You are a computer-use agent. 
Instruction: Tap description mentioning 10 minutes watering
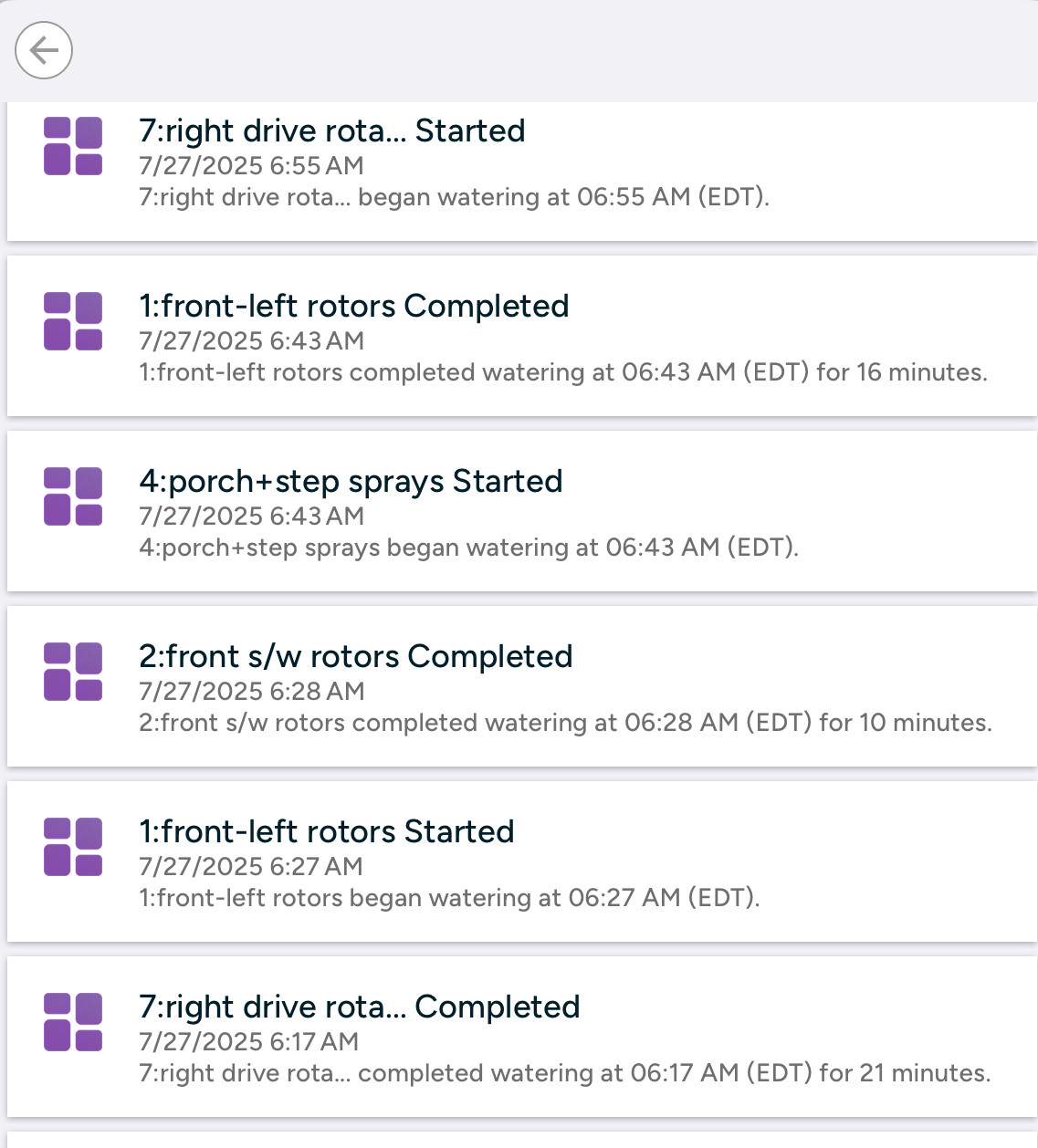tap(565, 723)
